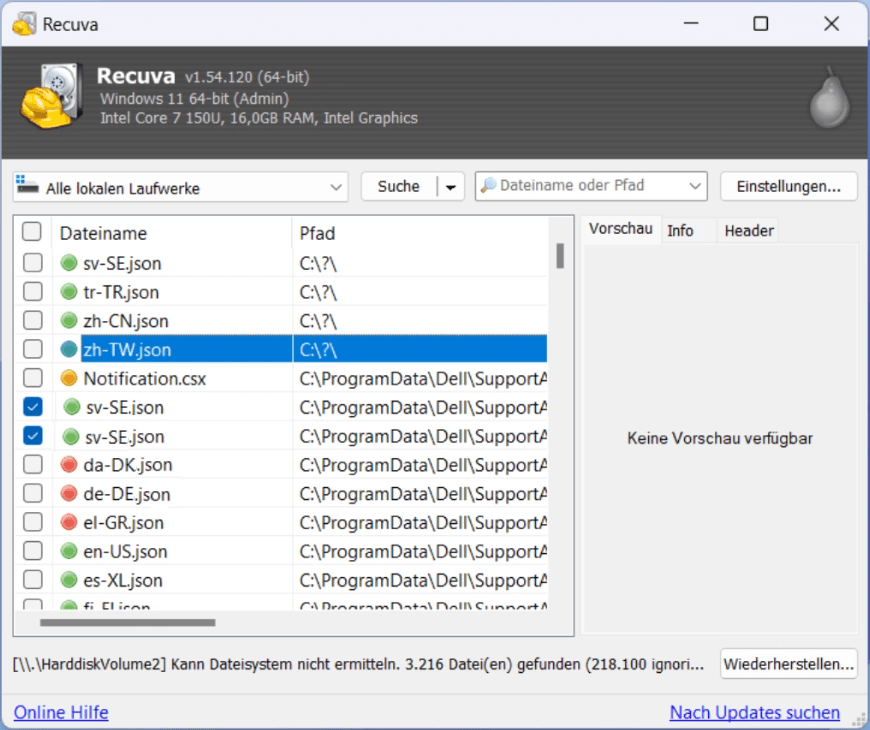Click the Keine Vorschau verfügbar text
Viewport: 870px width, 730px height.
[x=720, y=438]
